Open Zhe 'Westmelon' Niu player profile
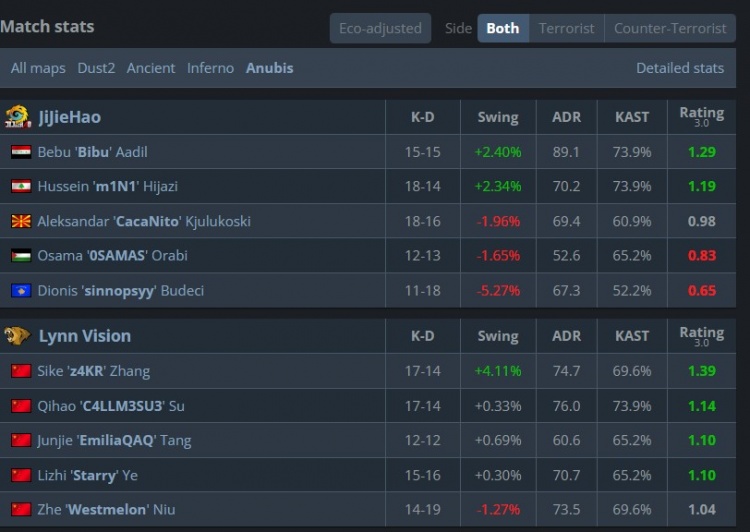 pos(106,510)
